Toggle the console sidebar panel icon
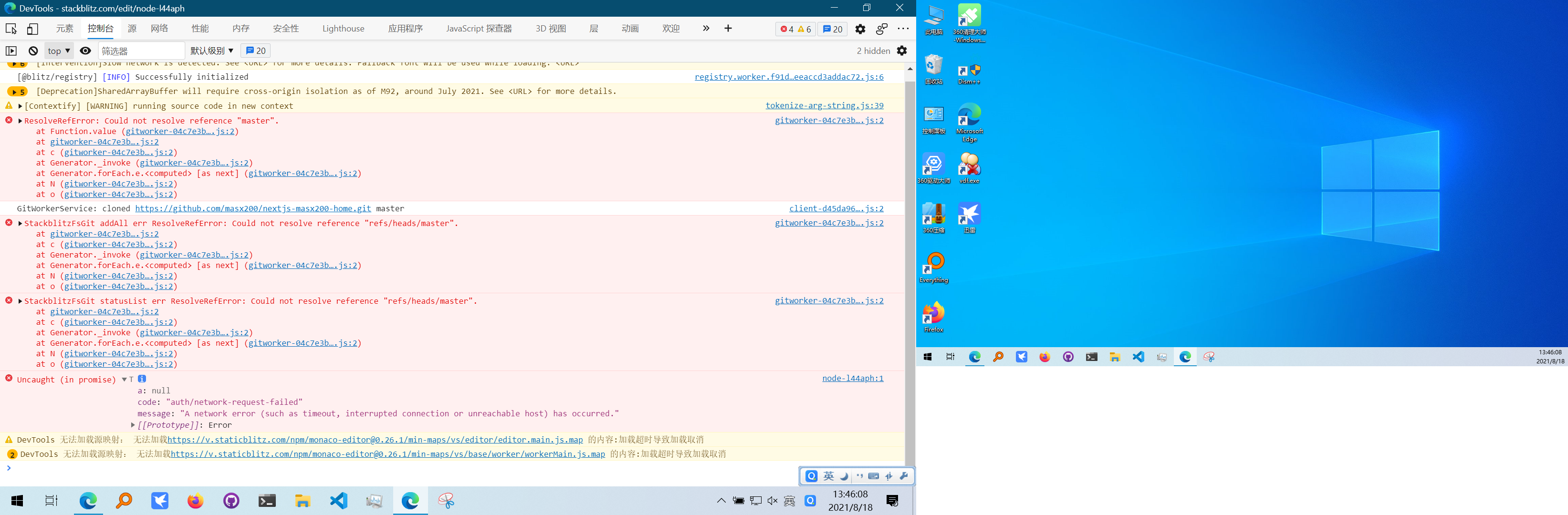Image resolution: width=1568 pixels, height=515 pixels. pos(11,51)
